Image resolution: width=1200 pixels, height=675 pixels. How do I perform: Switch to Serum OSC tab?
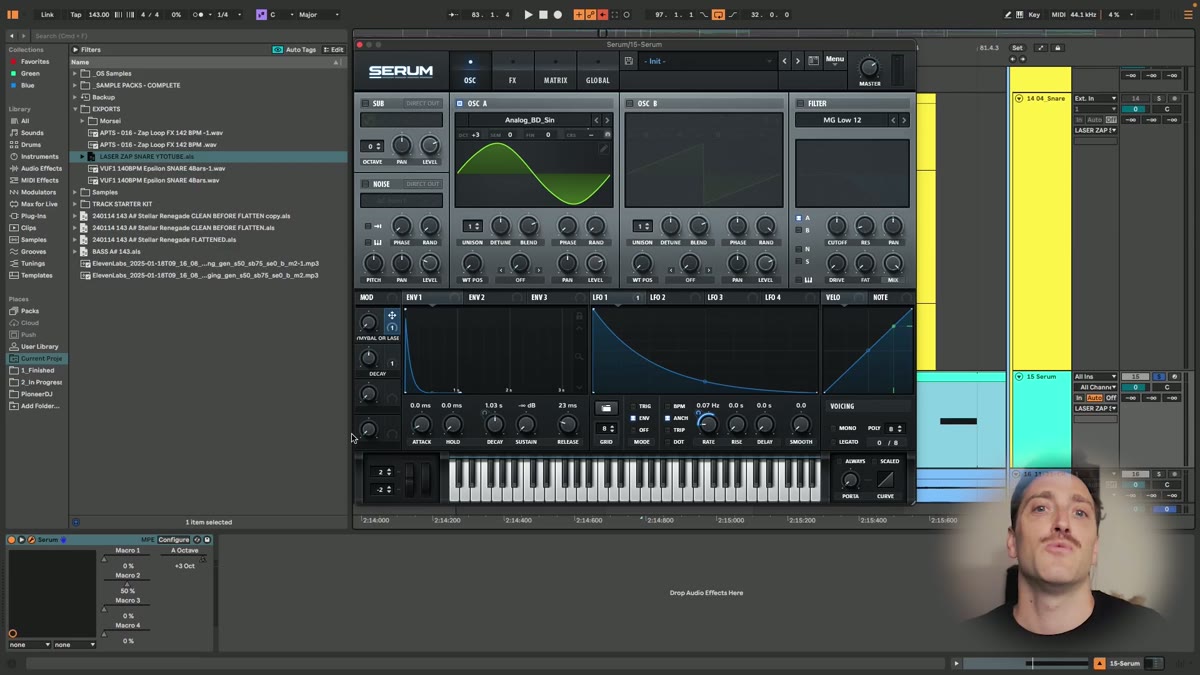tap(470, 71)
